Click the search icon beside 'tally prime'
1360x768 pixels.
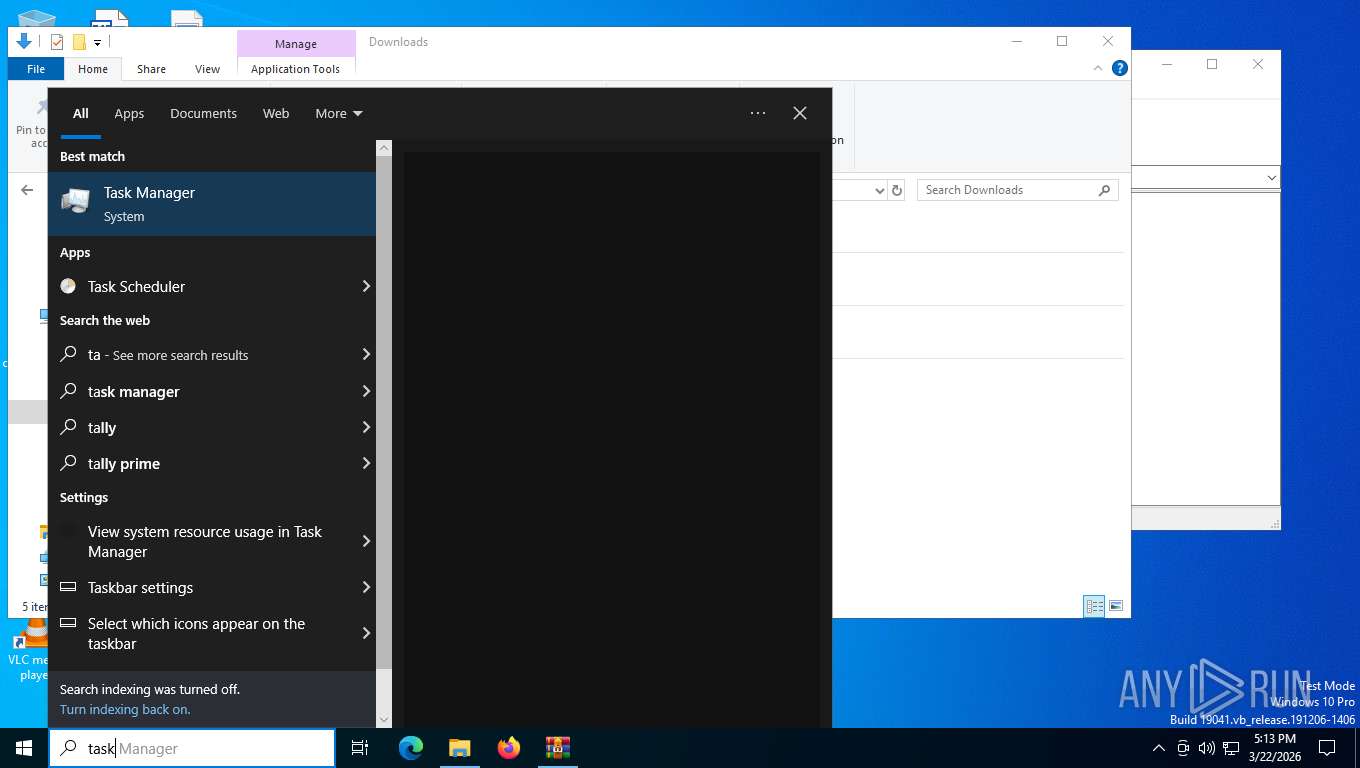pos(68,463)
